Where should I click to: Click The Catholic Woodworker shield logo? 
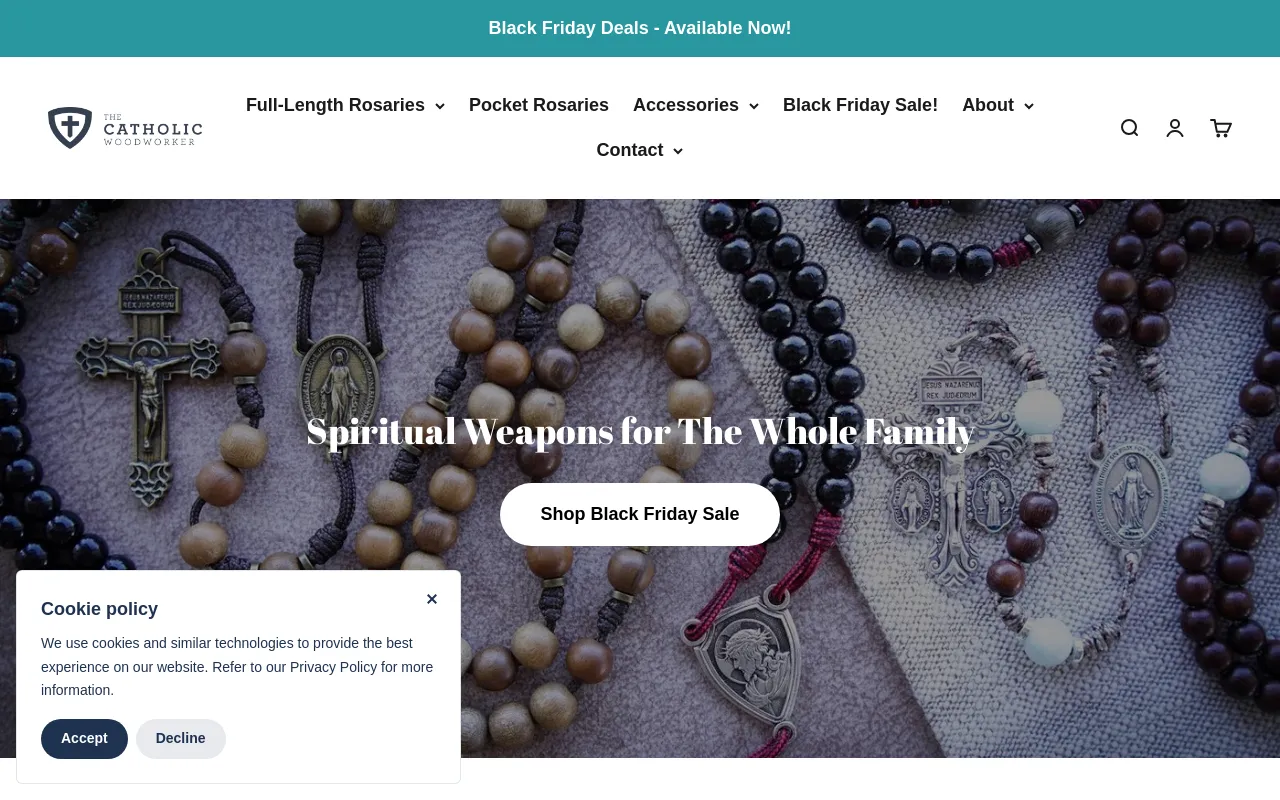click(x=70, y=128)
